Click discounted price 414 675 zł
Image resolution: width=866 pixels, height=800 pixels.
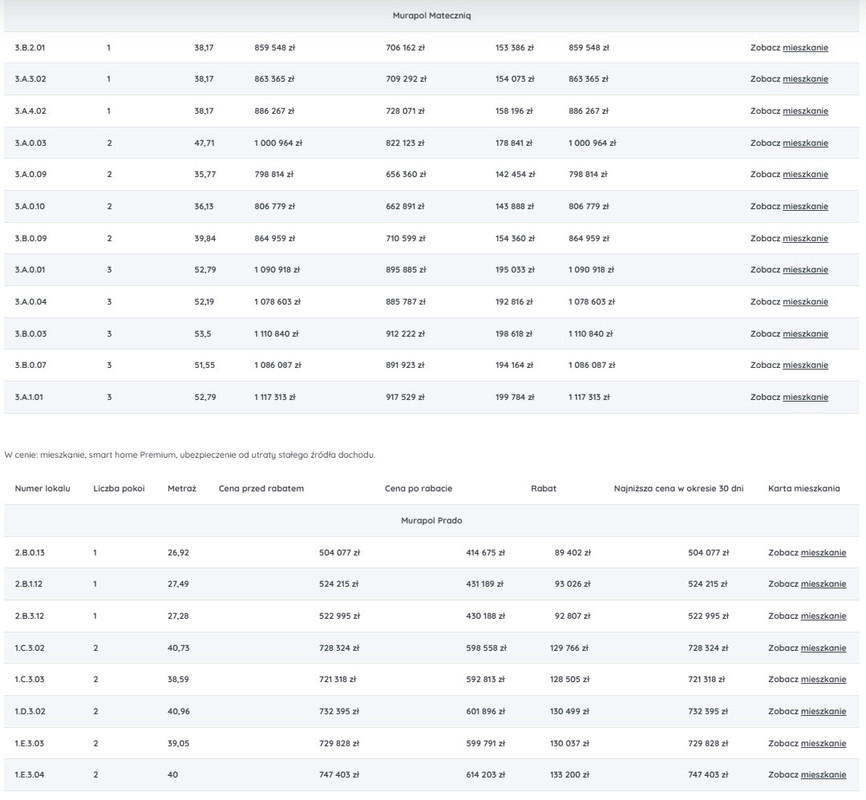pos(485,552)
